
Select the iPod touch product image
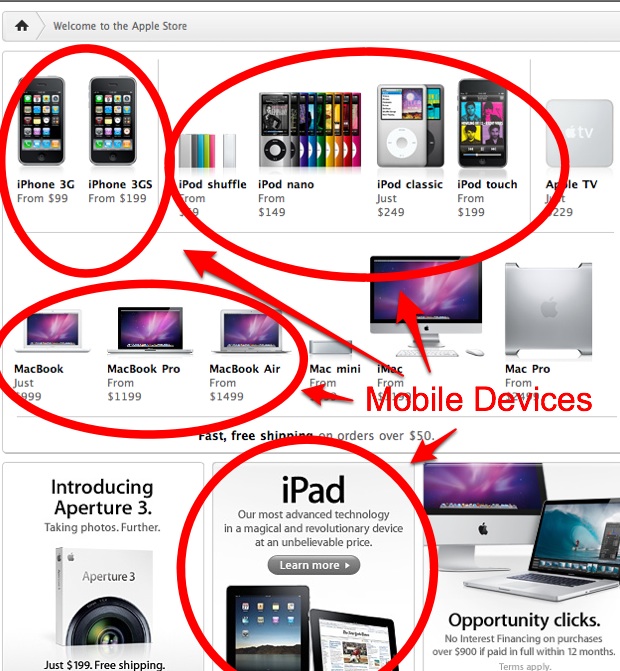click(x=483, y=123)
